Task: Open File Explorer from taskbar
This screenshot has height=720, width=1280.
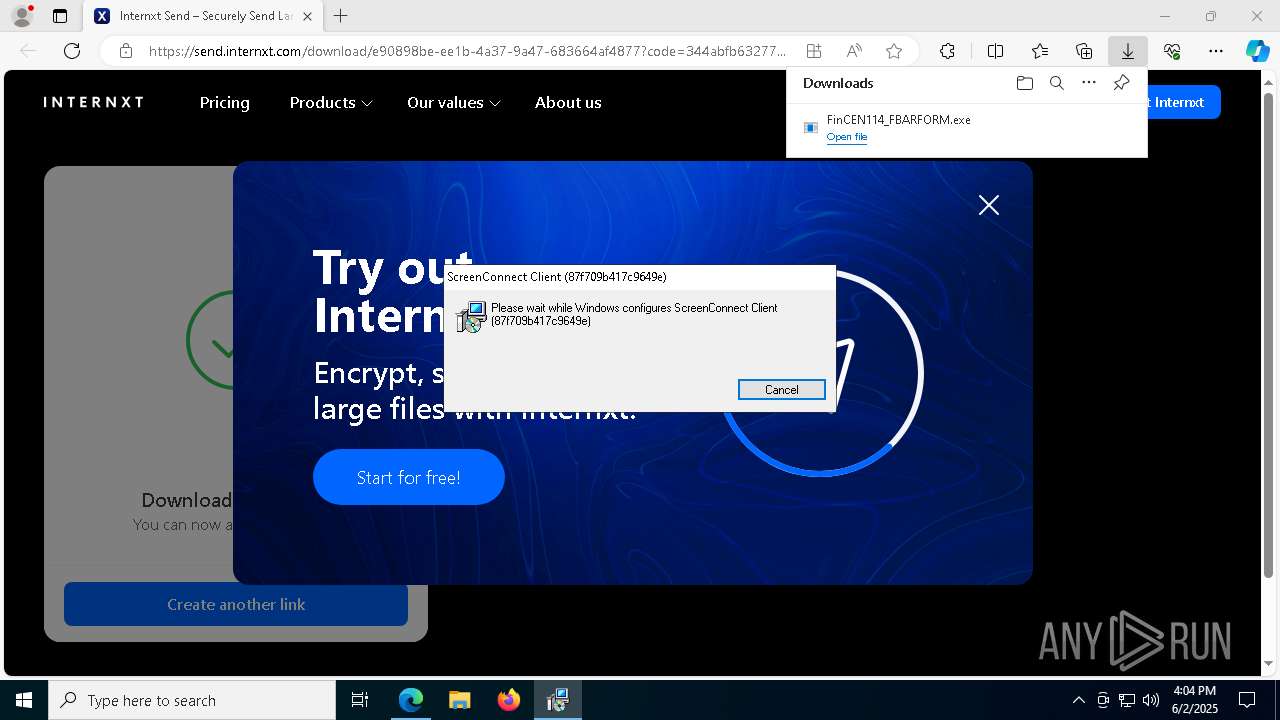Action: click(459, 700)
